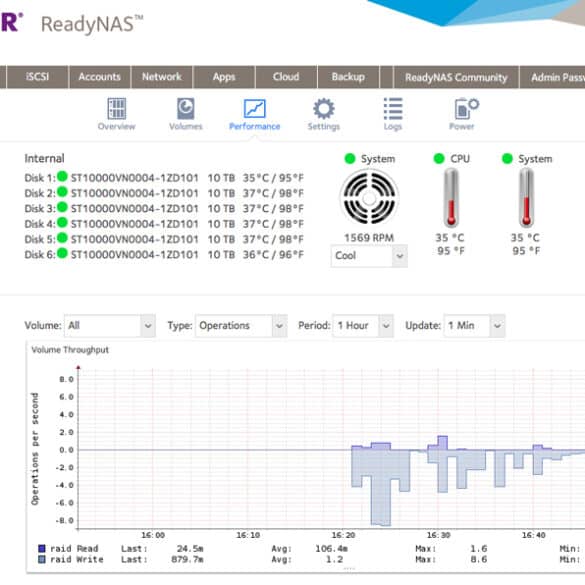This screenshot has width=585, height=585.
Task: Open the Volumes section icon
Action: (185, 109)
